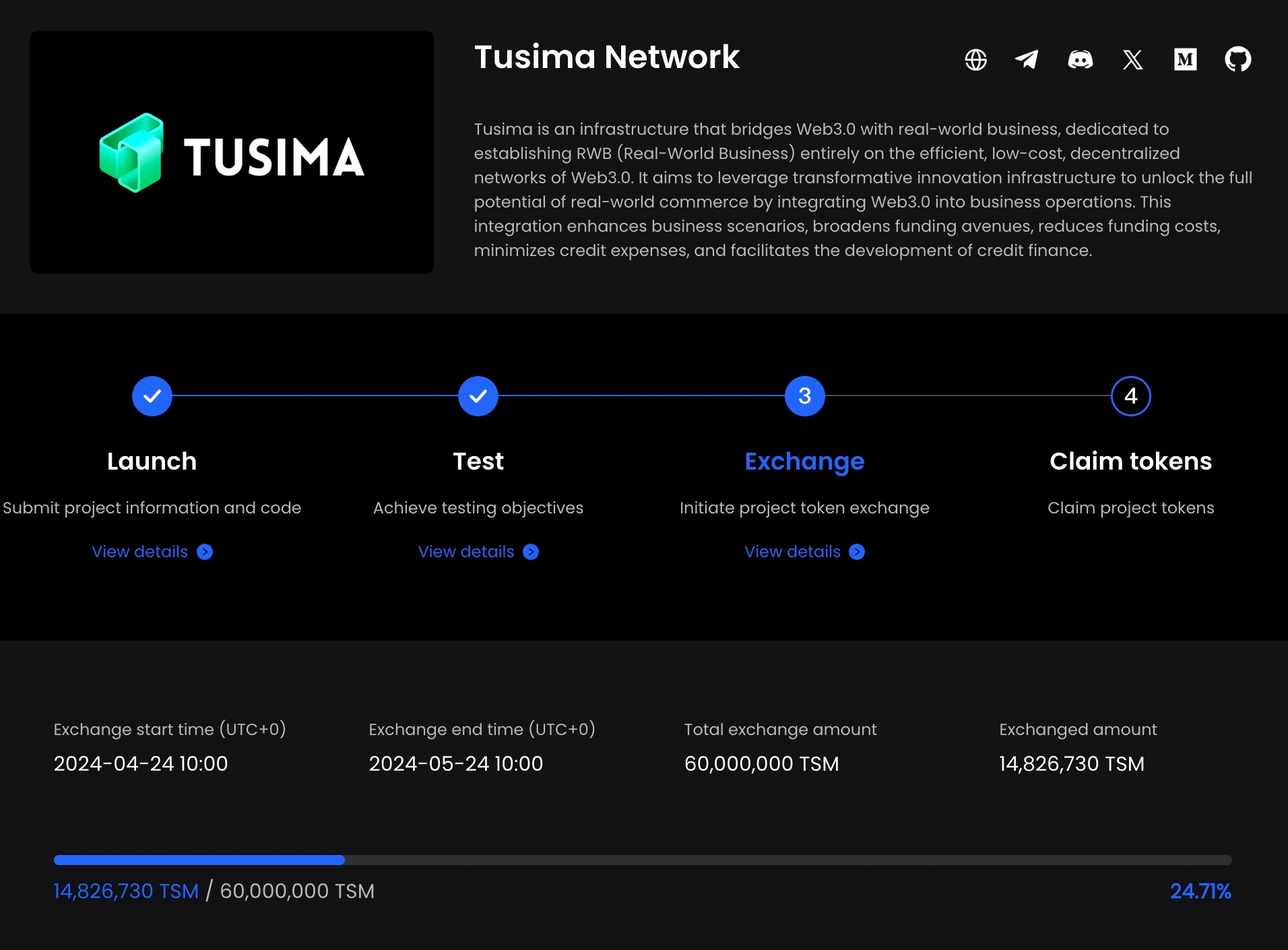Image resolution: width=1288 pixels, height=950 pixels.
Task: Click the exchange start time 2024-04-24 10:00
Action: click(141, 763)
